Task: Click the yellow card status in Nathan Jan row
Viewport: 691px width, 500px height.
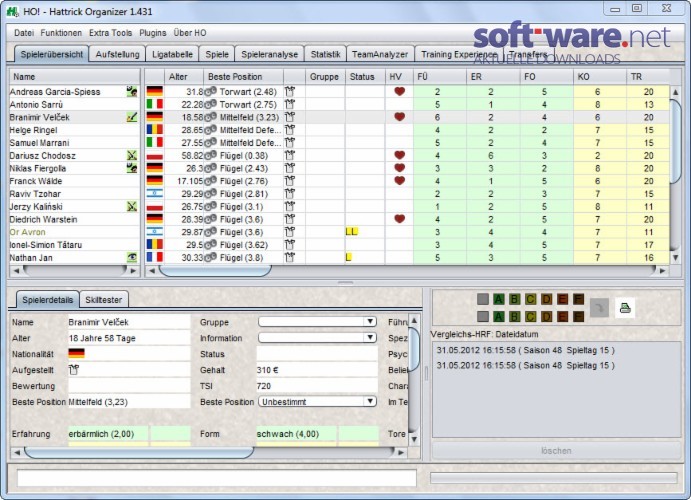Action: [x=349, y=257]
